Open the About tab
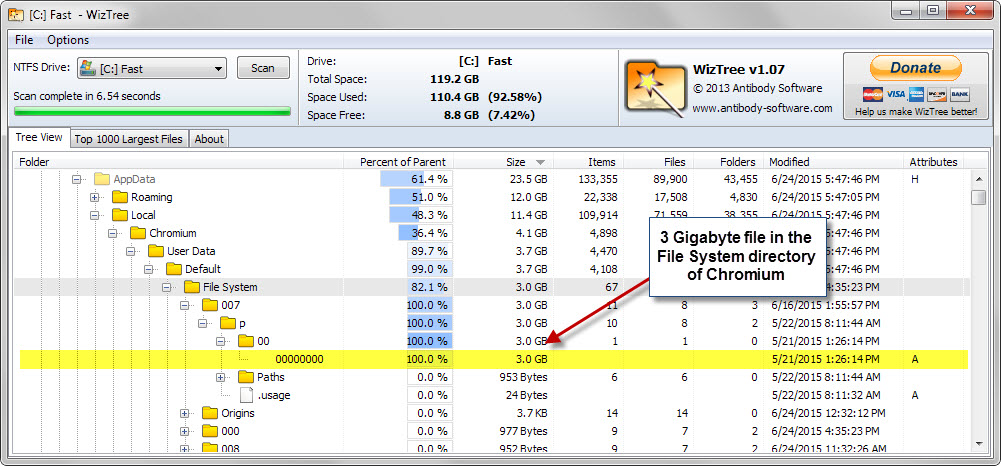 209,139
